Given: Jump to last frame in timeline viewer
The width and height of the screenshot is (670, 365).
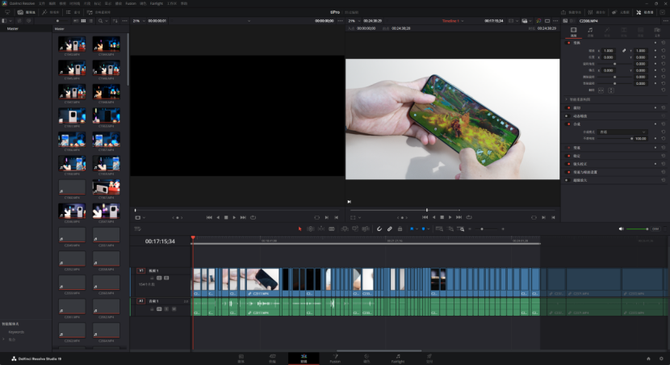Looking at the screenshot, I should coord(458,217).
